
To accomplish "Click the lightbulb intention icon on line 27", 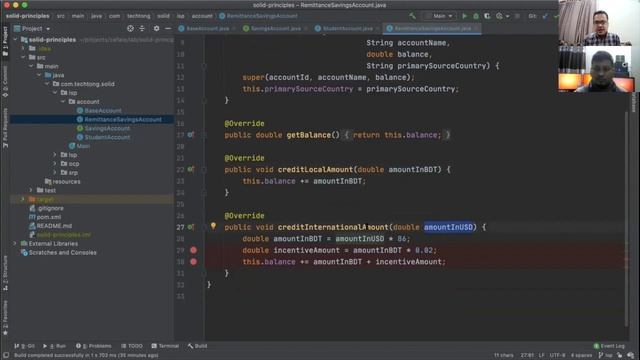I will [x=213, y=226].
